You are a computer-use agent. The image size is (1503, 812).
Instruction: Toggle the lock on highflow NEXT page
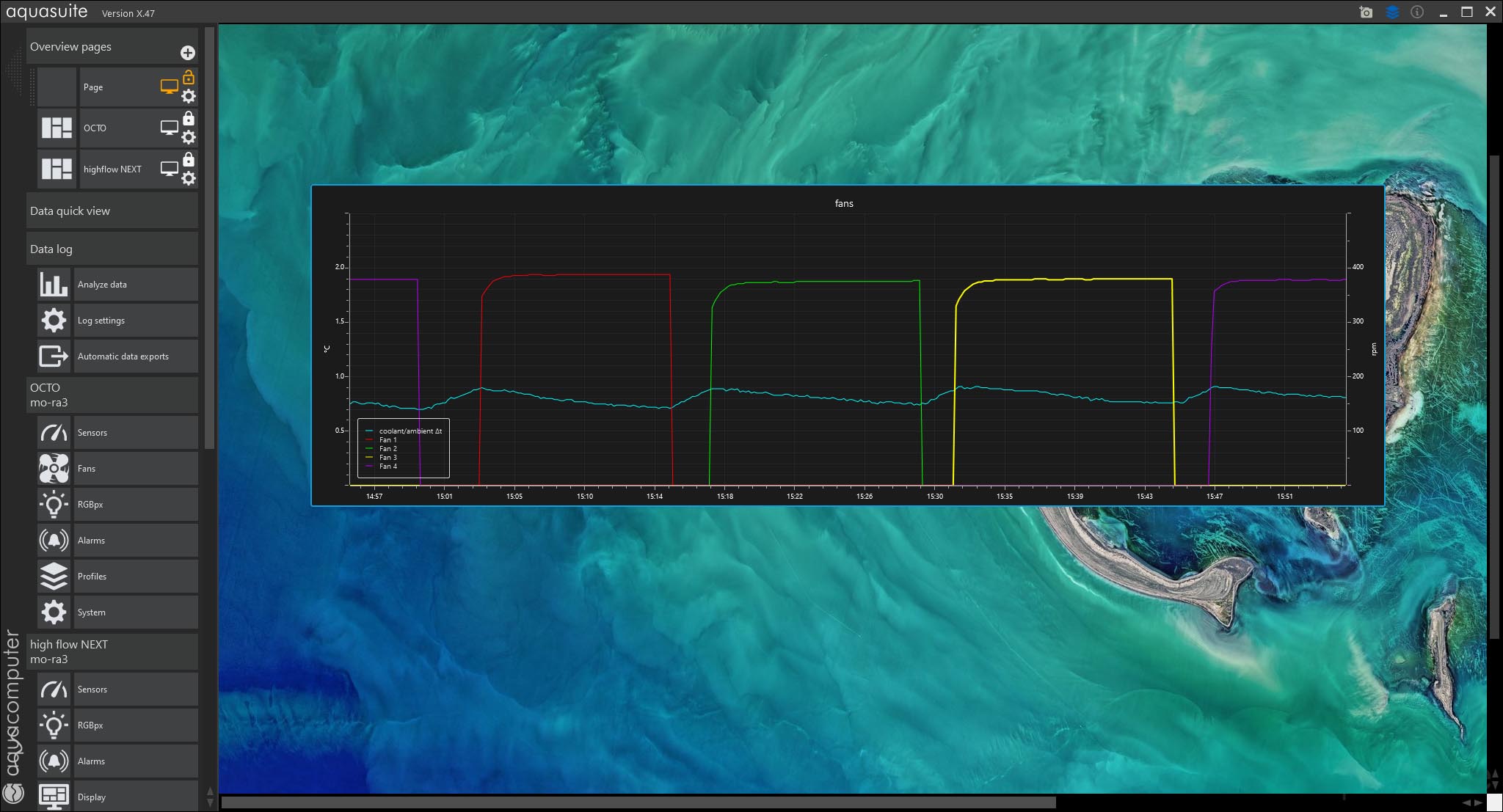tap(189, 159)
